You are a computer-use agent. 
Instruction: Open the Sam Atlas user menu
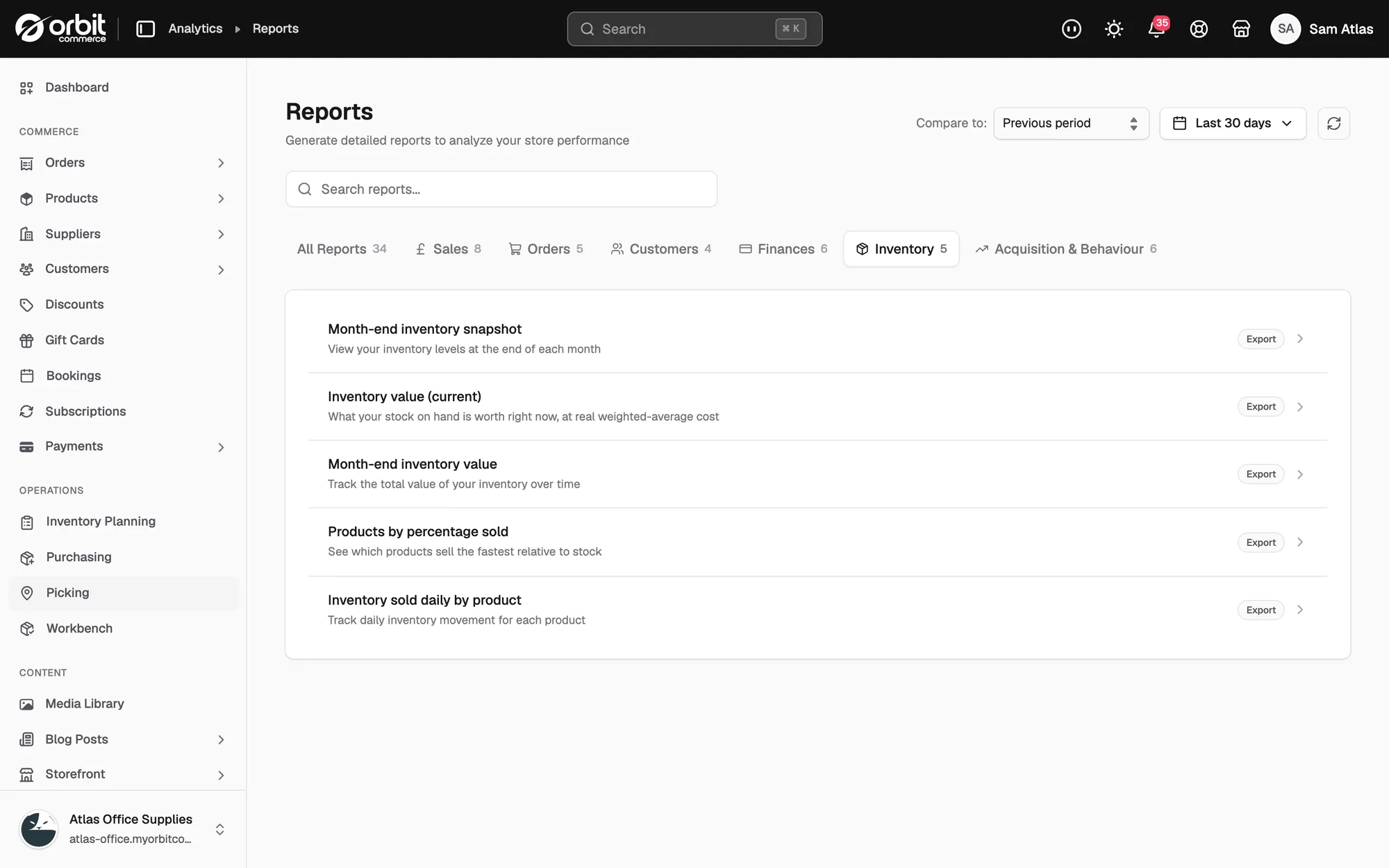pyautogui.click(x=1322, y=28)
